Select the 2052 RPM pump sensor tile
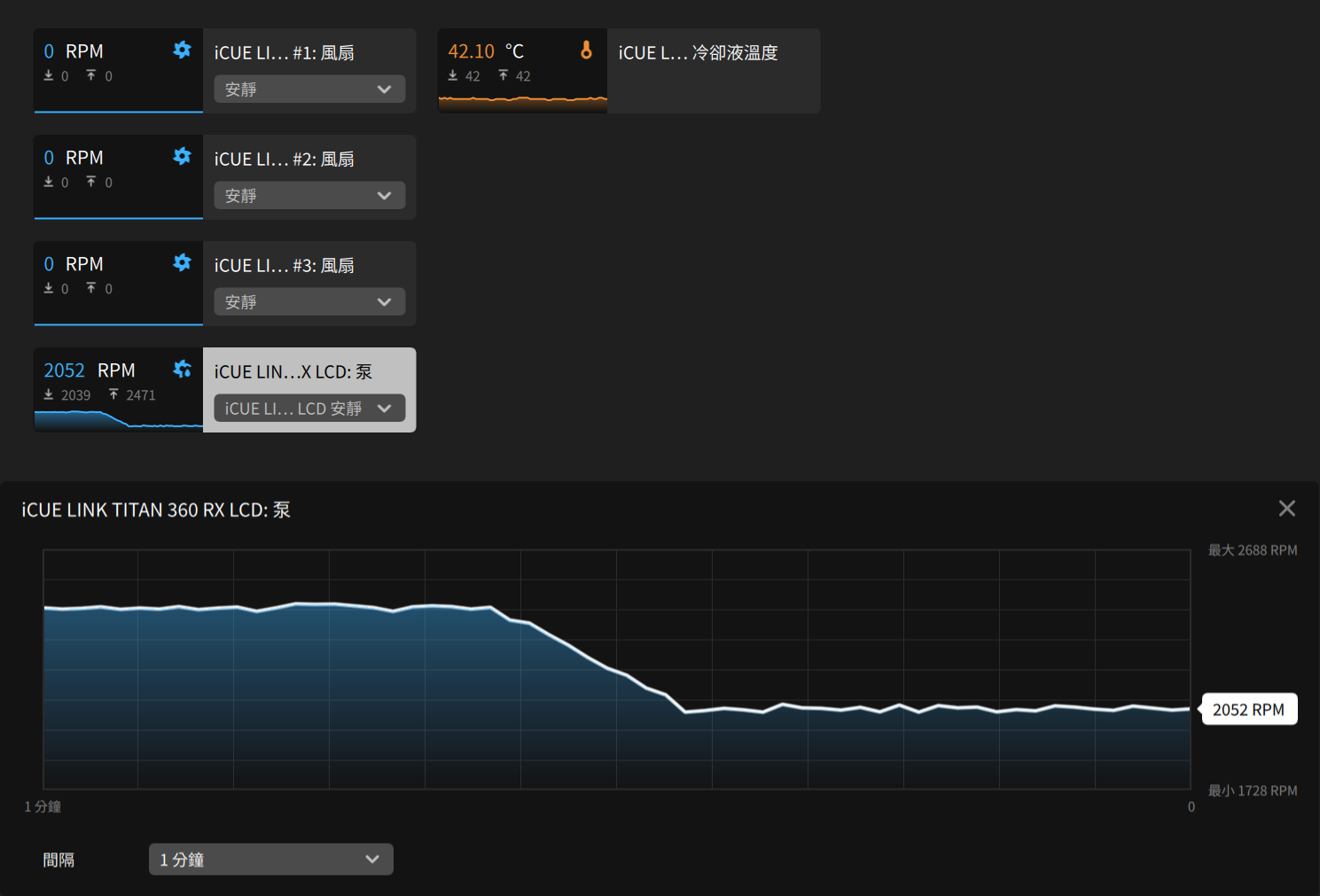Viewport: 1320px width, 896px height. [118, 390]
